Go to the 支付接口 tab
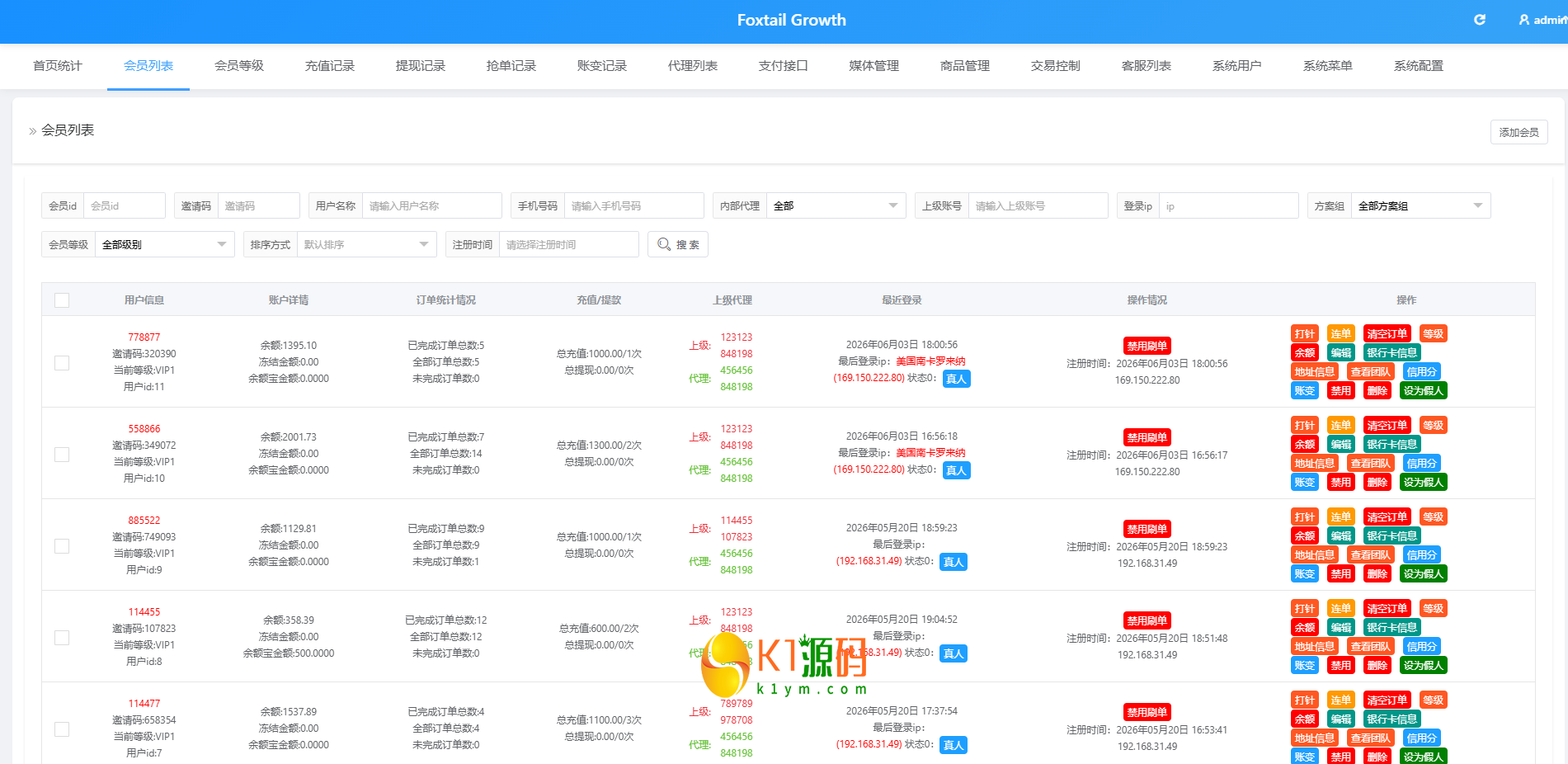The image size is (1568, 764). tap(784, 66)
